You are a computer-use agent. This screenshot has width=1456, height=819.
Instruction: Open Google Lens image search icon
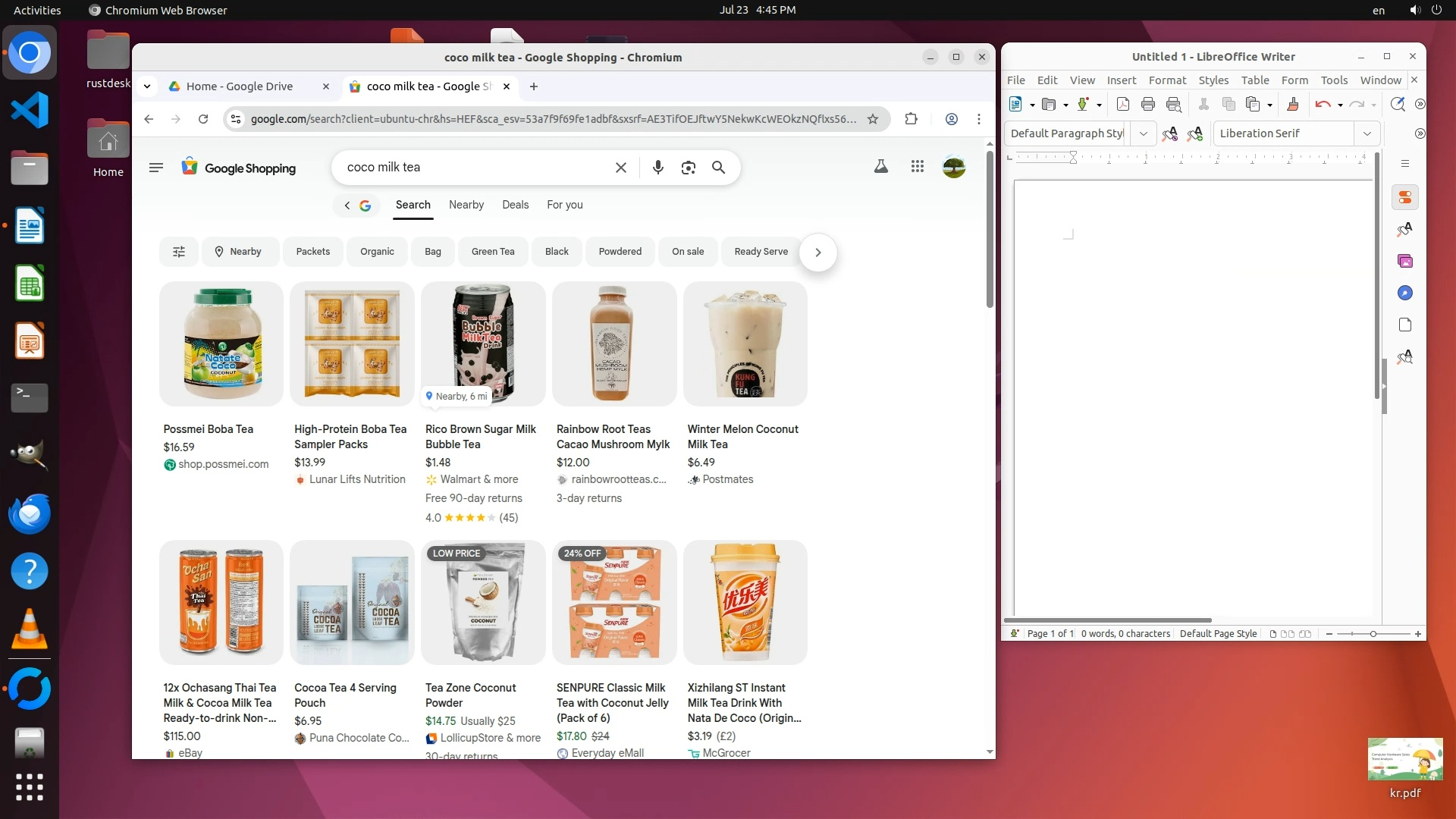688,168
